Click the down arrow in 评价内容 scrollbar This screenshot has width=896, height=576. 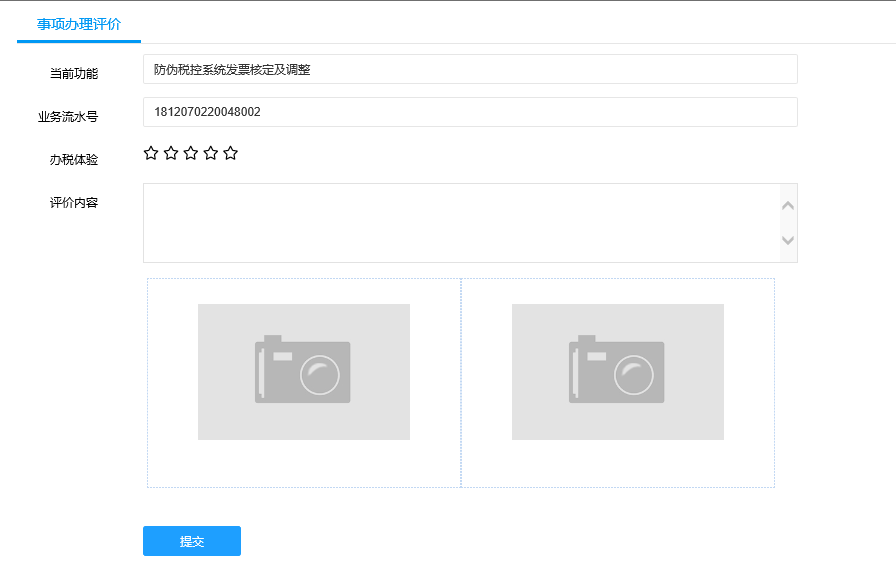788,241
